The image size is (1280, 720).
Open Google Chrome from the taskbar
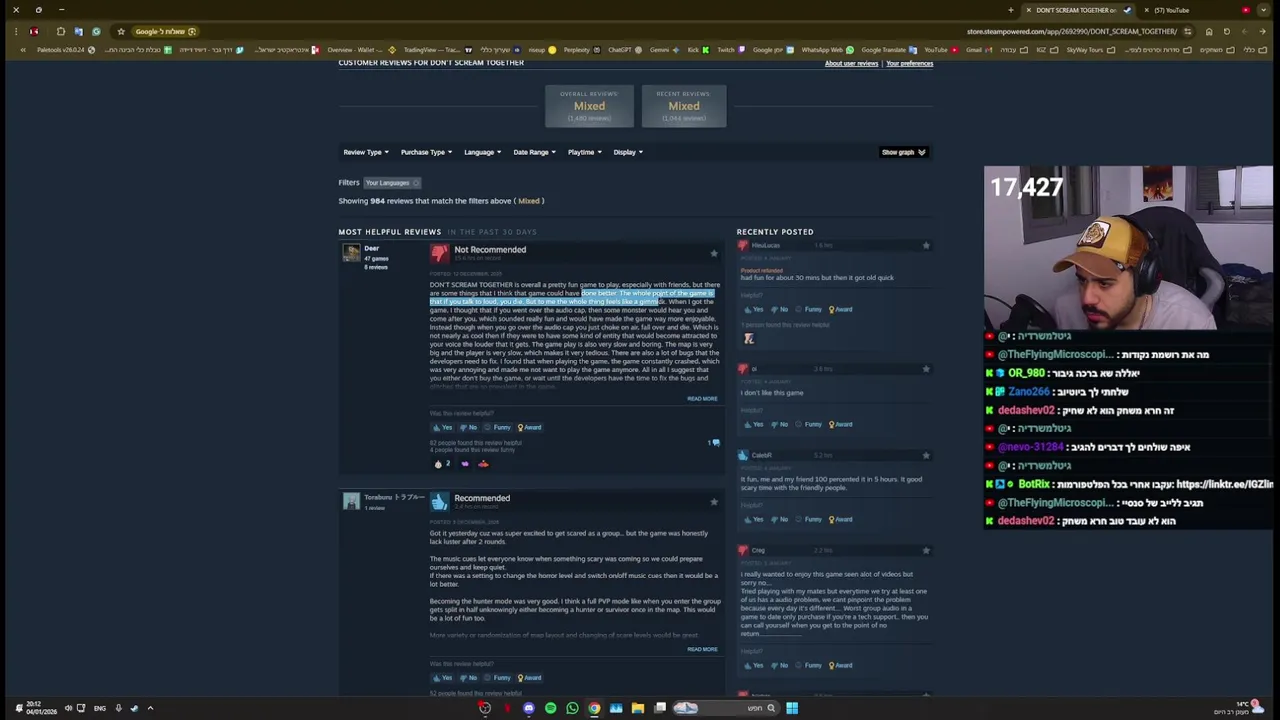[594, 708]
